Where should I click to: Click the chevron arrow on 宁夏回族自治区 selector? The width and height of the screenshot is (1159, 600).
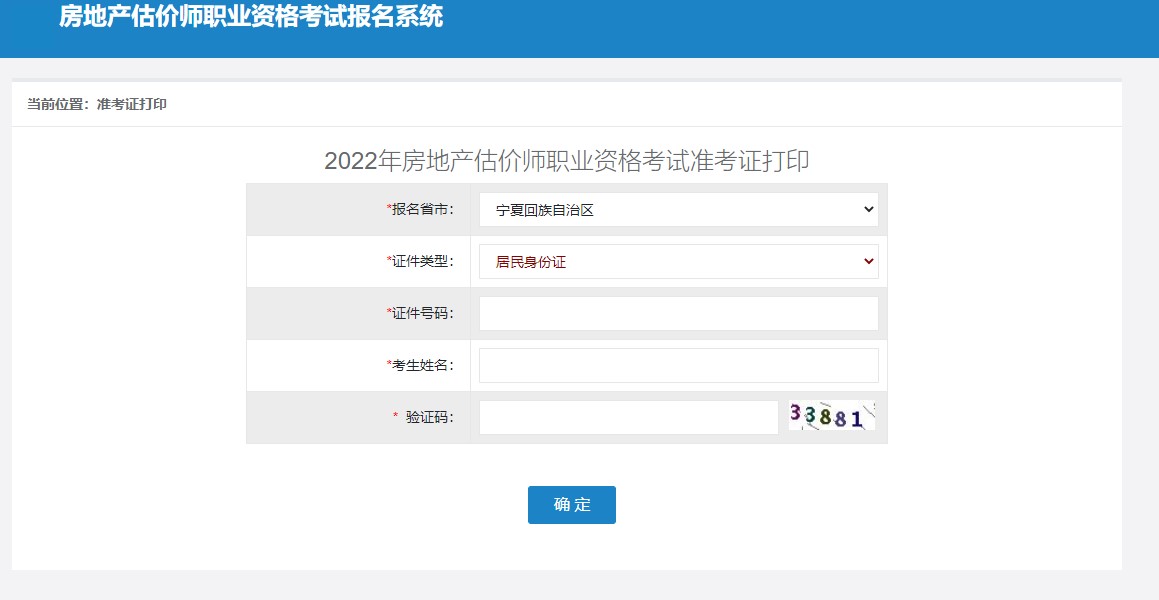[x=867, y=210]
